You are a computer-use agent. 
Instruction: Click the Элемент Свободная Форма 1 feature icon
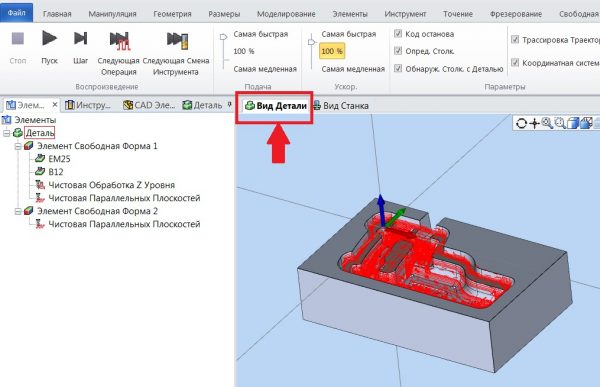click(29, 145)
